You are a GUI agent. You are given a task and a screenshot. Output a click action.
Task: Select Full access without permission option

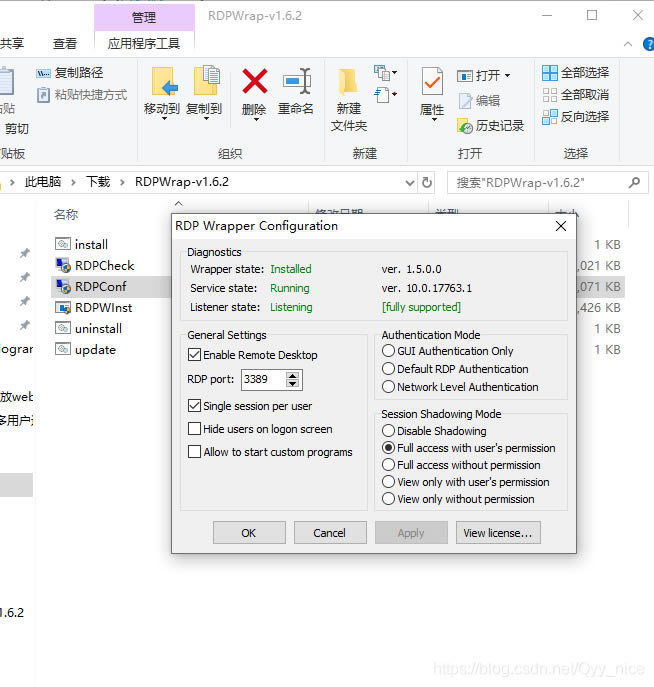[388, 464]
